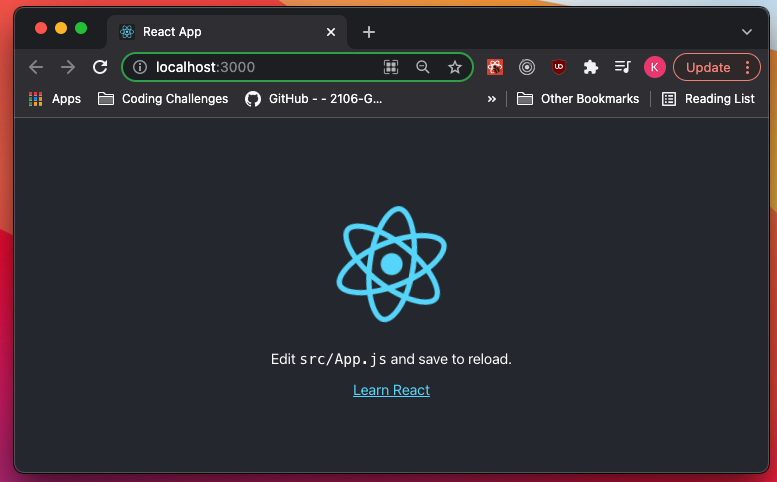Open the Reading List
Screen dimensions: 777x482
point(709,99)
